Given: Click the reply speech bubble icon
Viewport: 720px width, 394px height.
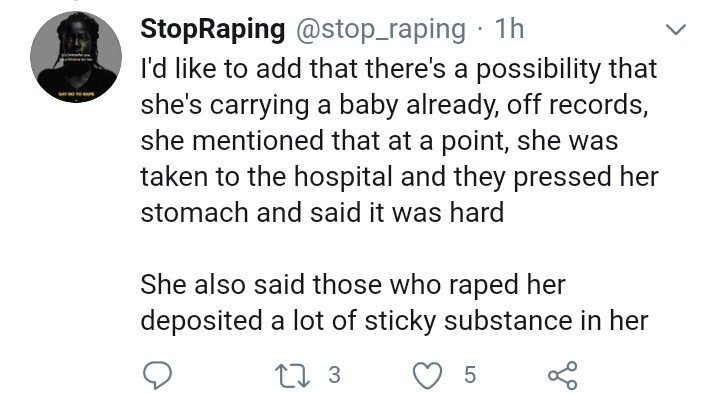Looking at the screenshot, I should coord(157,375).
